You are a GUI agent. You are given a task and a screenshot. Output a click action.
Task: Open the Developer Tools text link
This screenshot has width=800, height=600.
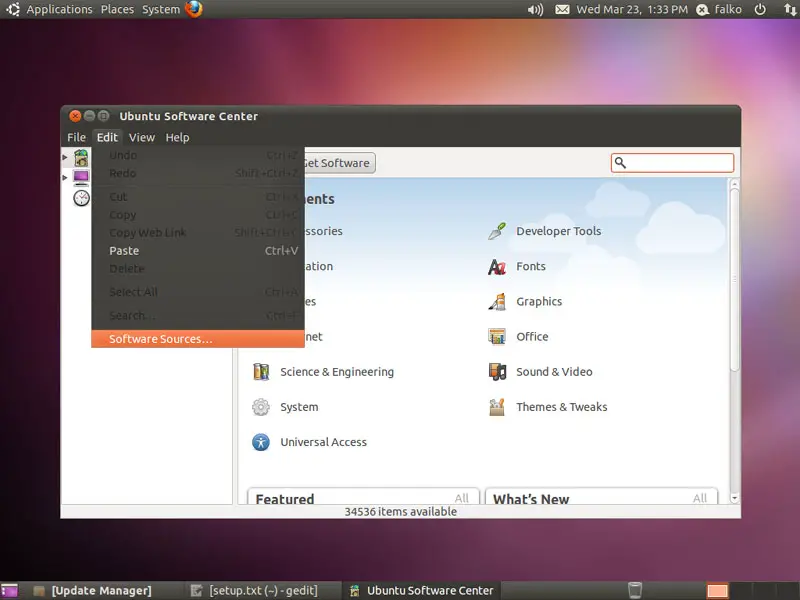(x=559, y=231)
